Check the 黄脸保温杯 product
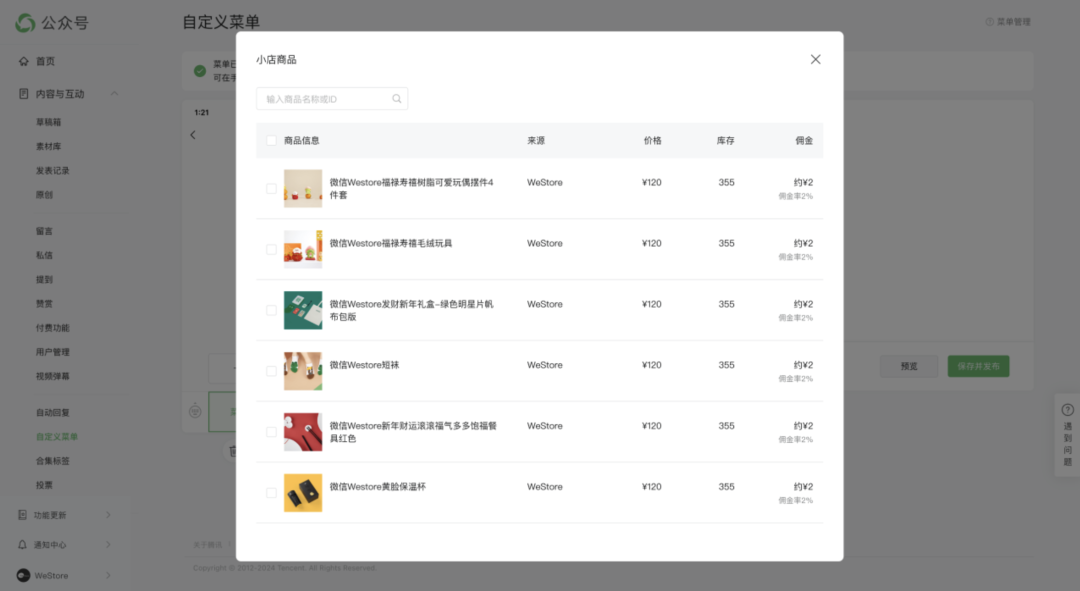The image size is (1080, 591). pos(271,492)
